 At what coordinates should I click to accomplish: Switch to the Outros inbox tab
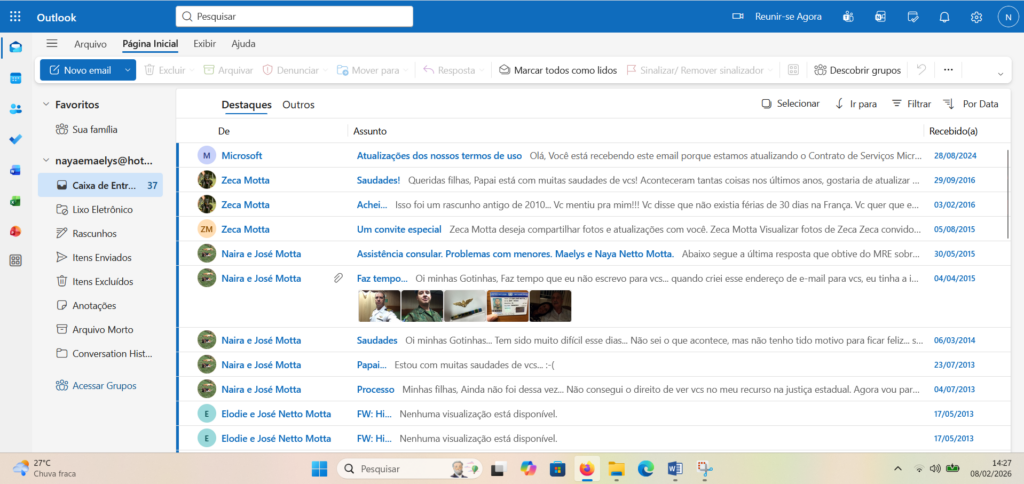click(298, 105)
